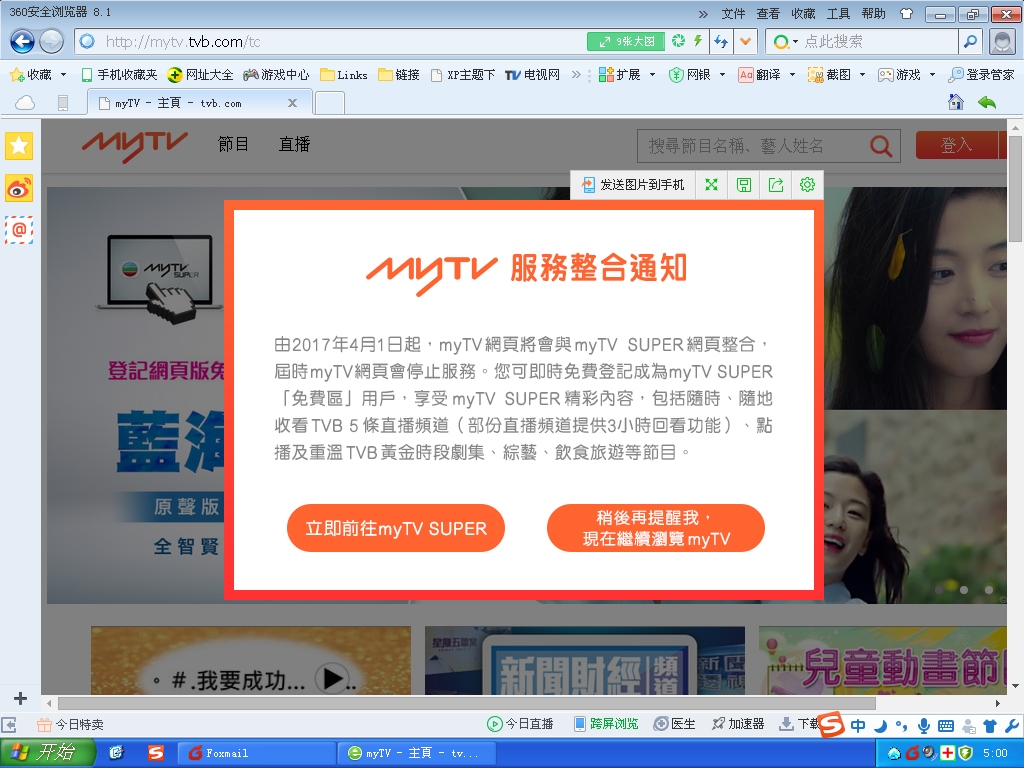Image resolution: width=1024 pixels, height=768 pixels.
Task: Open the XP主题下 bookmark
Action: coord(463,75)
